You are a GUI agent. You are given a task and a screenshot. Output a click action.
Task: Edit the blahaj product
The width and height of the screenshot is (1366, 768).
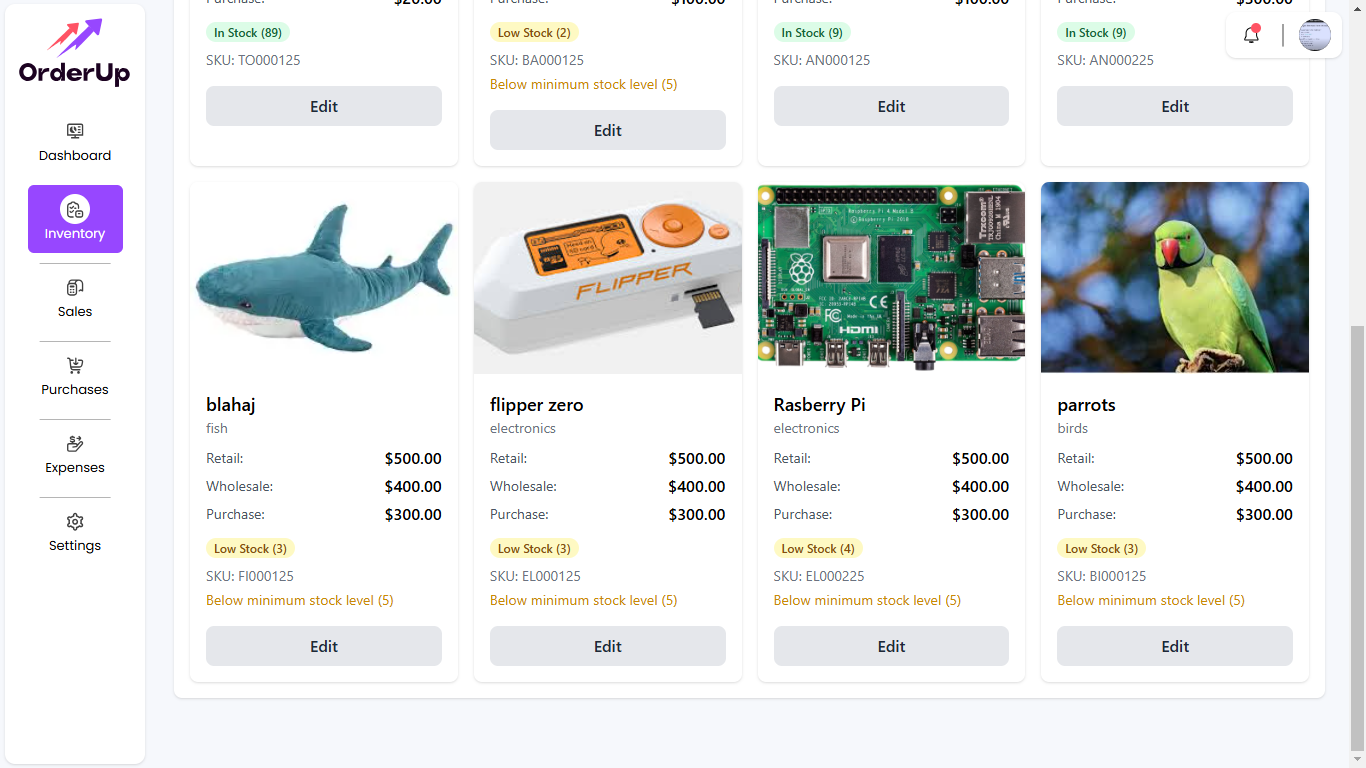click(324, 646)
